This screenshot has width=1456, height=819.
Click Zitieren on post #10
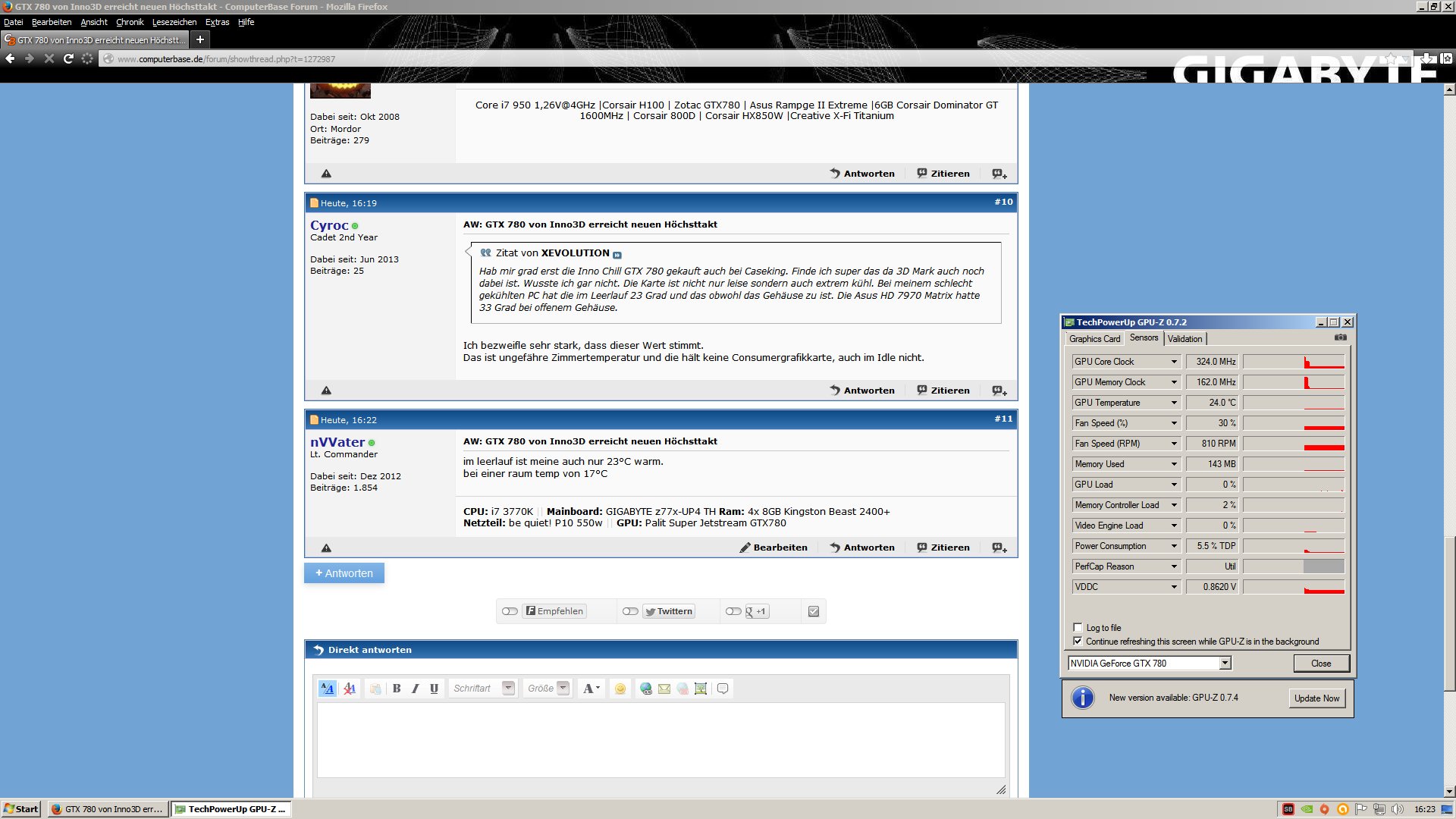[943, 391]
